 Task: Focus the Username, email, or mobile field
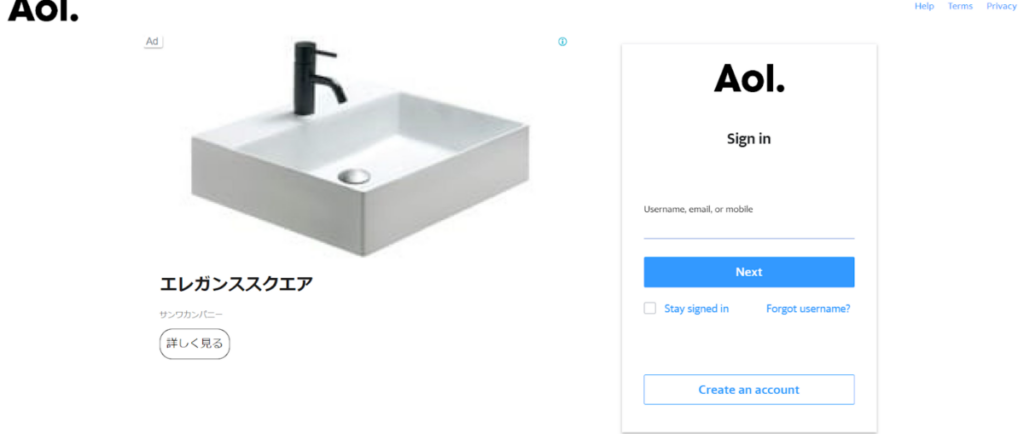pyautogui.click(x=749, y=228)
